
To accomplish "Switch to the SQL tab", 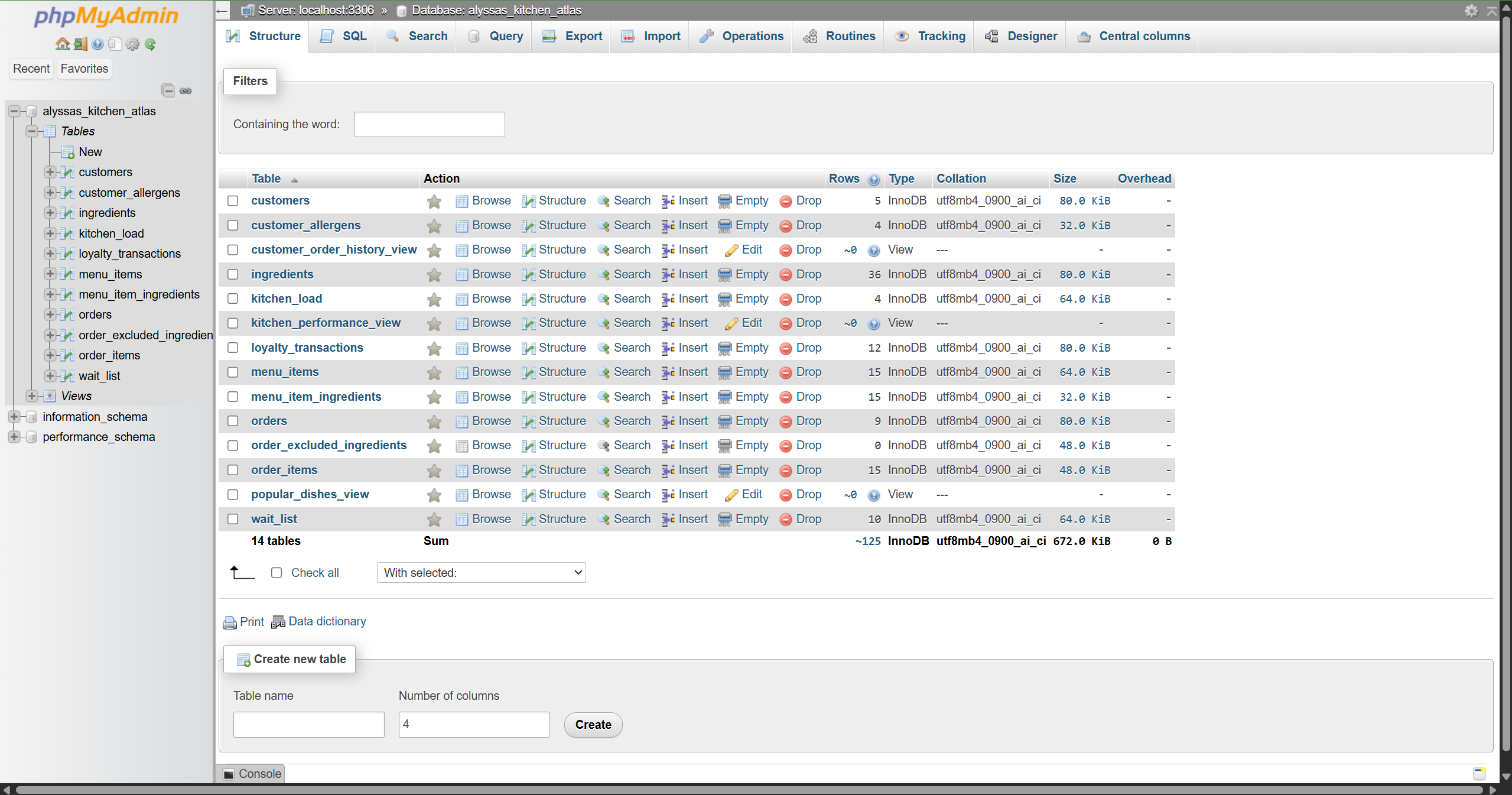I will coord(343,37).
